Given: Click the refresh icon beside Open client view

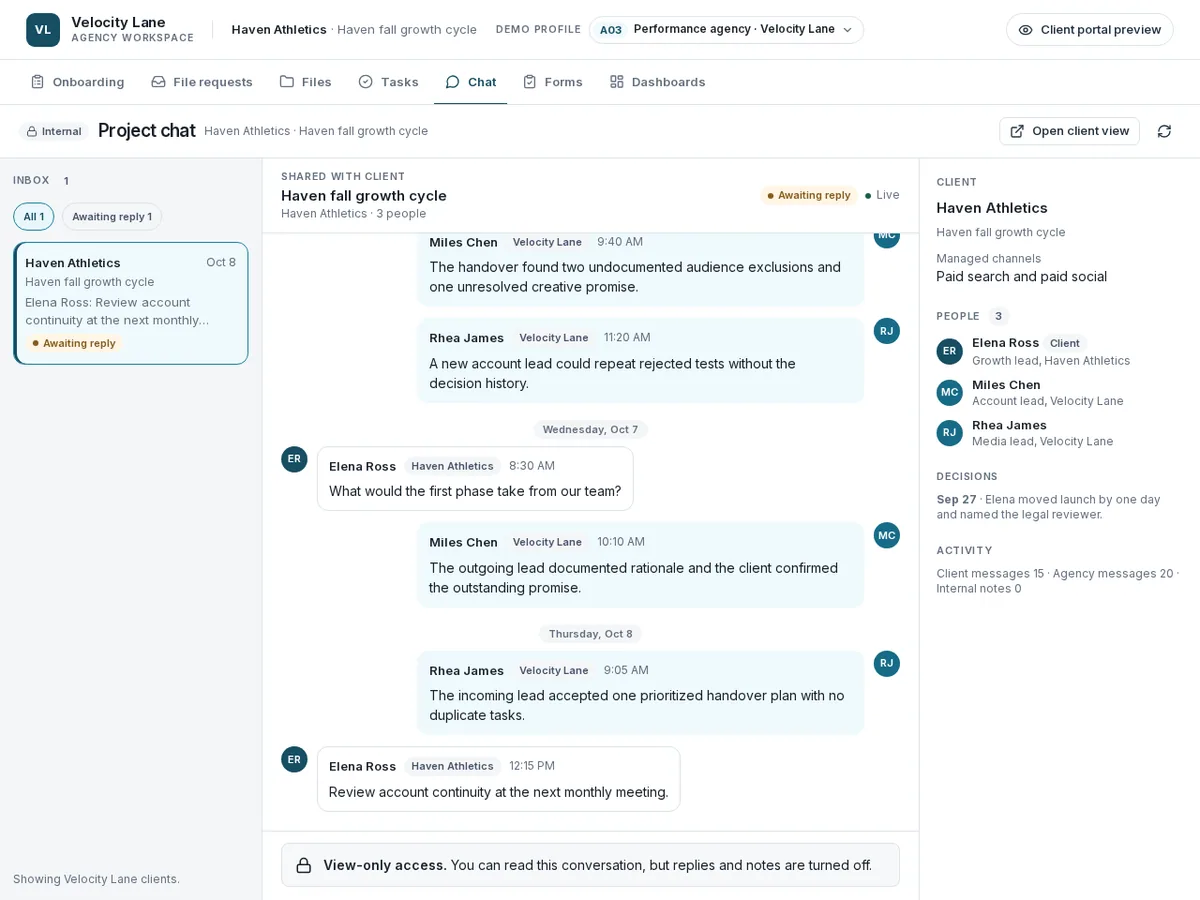Looking at the screenshot, I should click(1164, 131).
